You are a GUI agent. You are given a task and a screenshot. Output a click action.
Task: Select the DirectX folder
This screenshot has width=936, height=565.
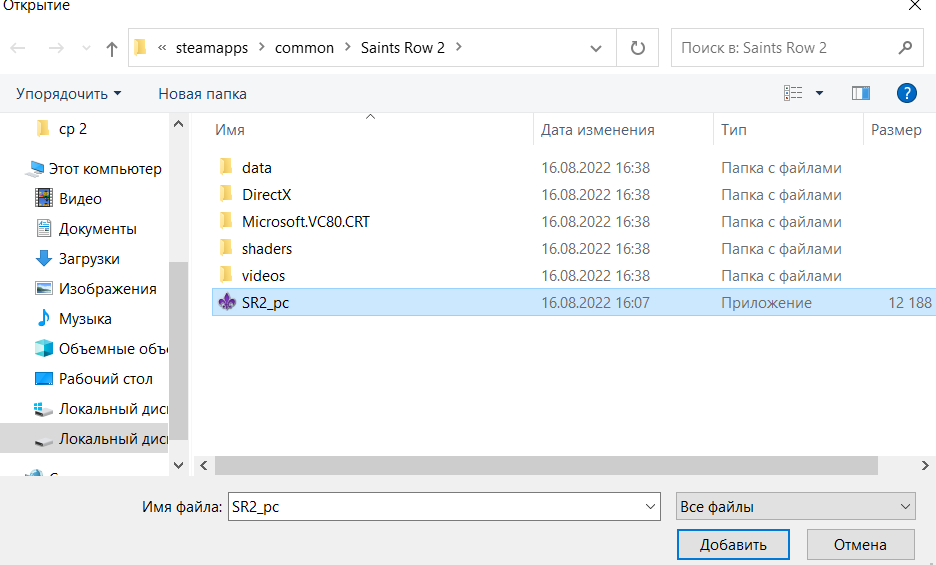point(266,195)
